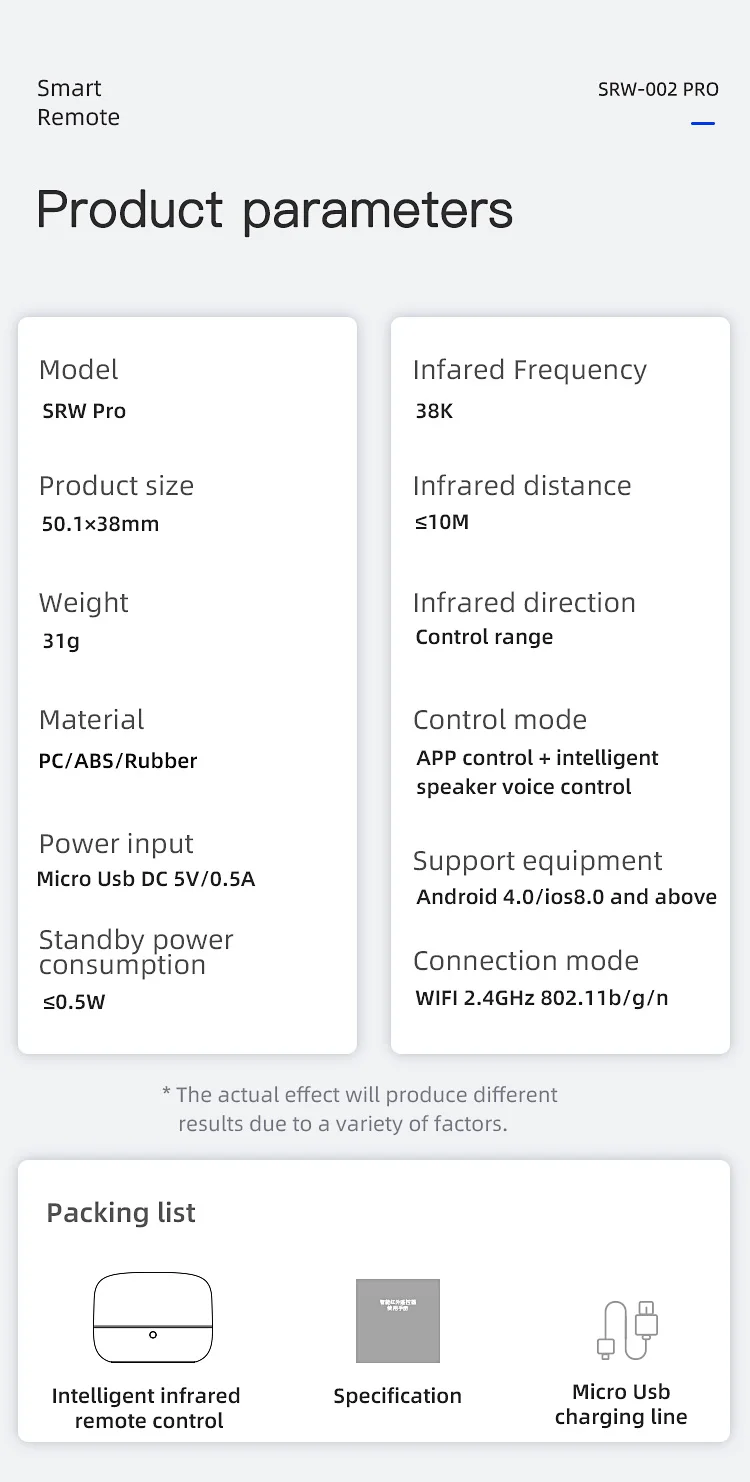
Task: Click the Model value SRW Pro
Action: pos(84,411)
